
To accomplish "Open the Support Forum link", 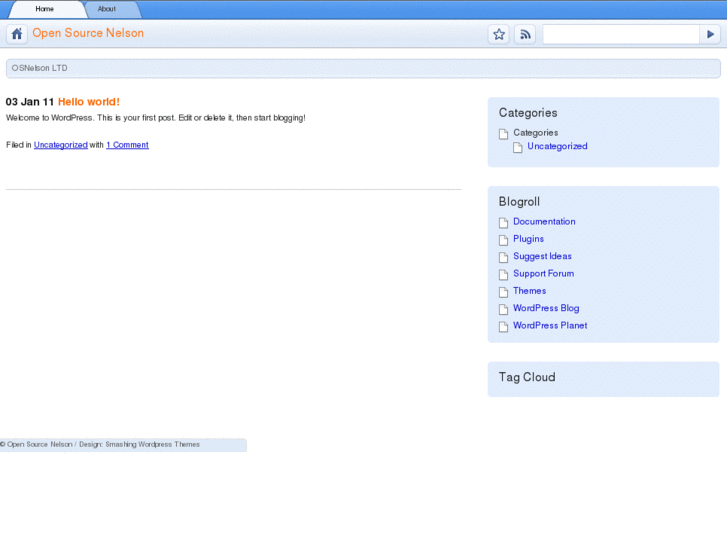I will click(x=544, y=274).
